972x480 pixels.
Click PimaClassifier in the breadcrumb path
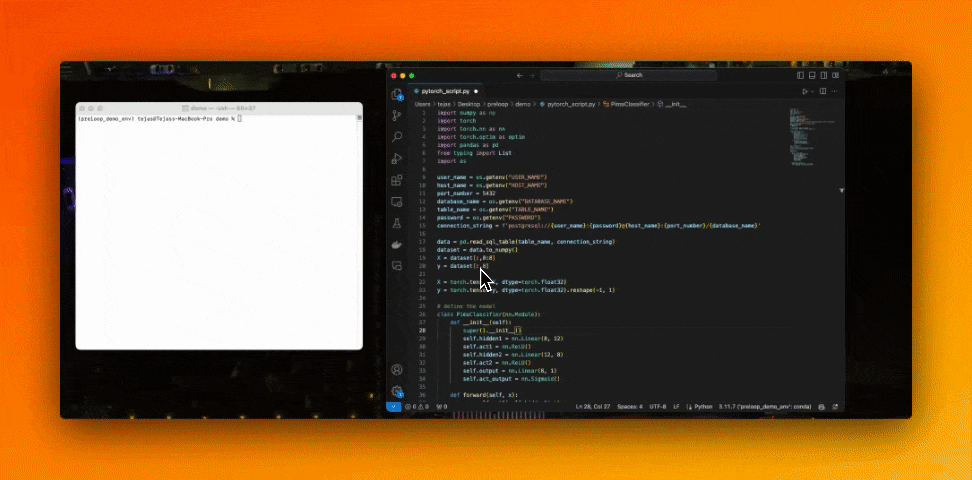[631, 103]
